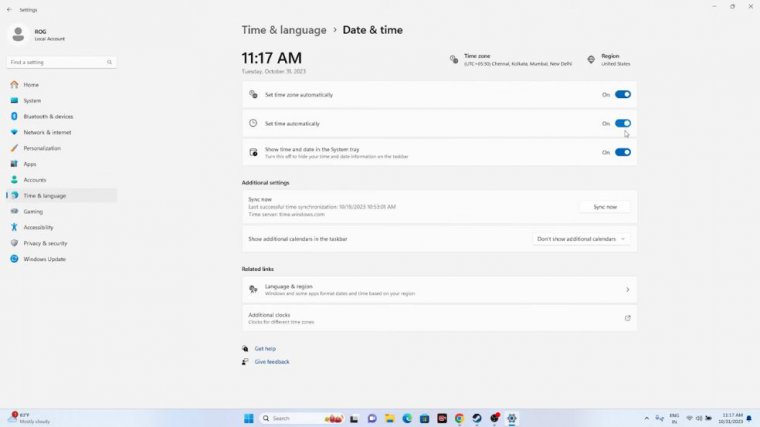Click the back arrow in Settings title bar
The image size is (760, 427).
[8, 9]
